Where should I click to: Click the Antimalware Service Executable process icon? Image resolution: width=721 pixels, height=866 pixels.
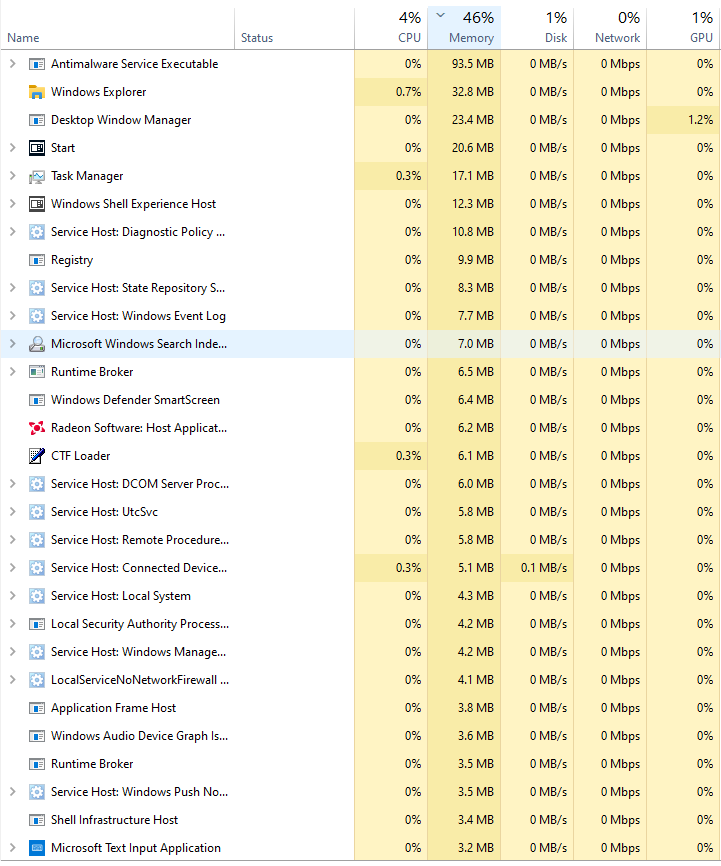pyautogui.click(x=36, y=64)
